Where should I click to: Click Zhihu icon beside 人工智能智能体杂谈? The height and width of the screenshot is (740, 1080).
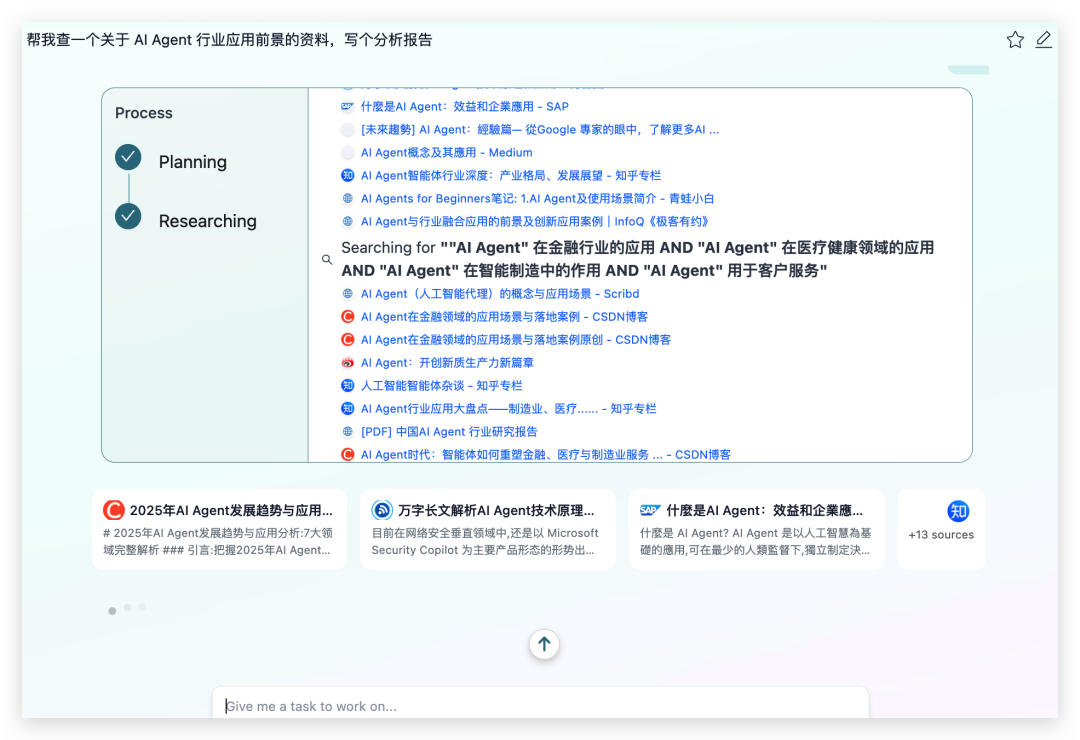pyautogui.click(x=348, y=385)
